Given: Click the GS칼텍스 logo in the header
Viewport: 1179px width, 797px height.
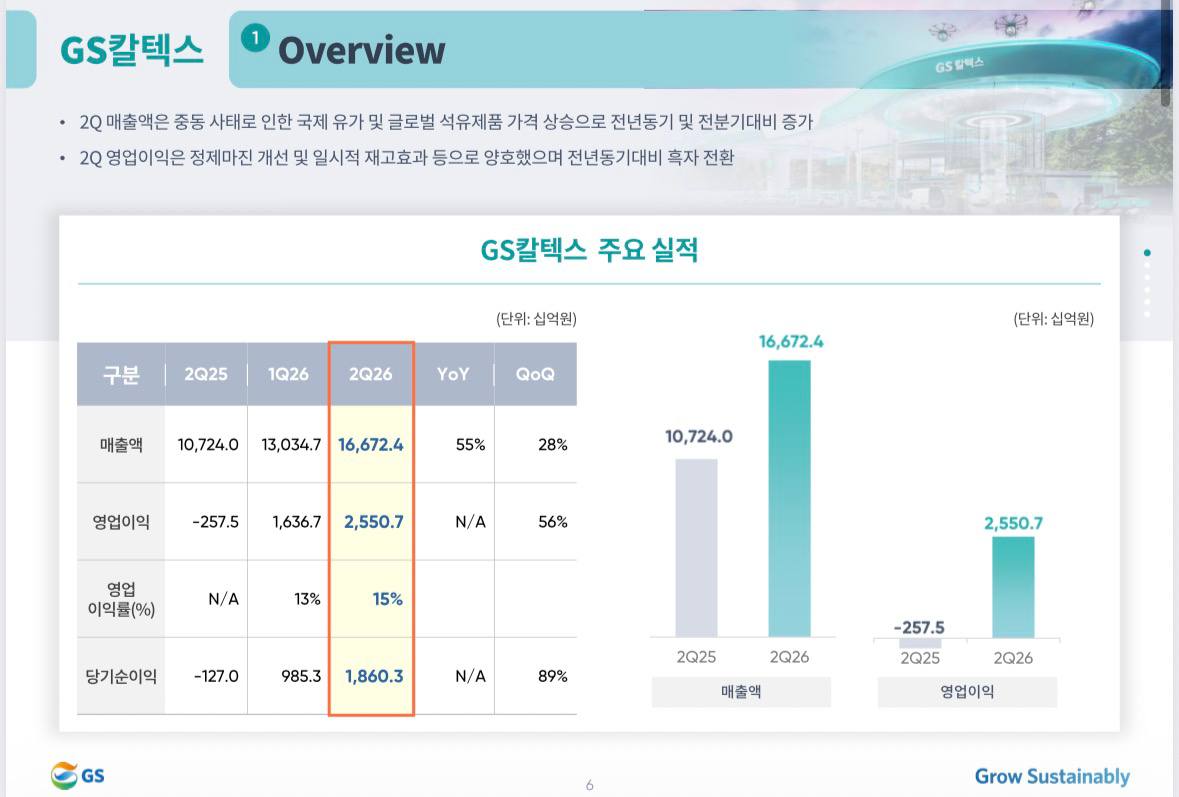Looking at the screenshot, I should point(132,50).
